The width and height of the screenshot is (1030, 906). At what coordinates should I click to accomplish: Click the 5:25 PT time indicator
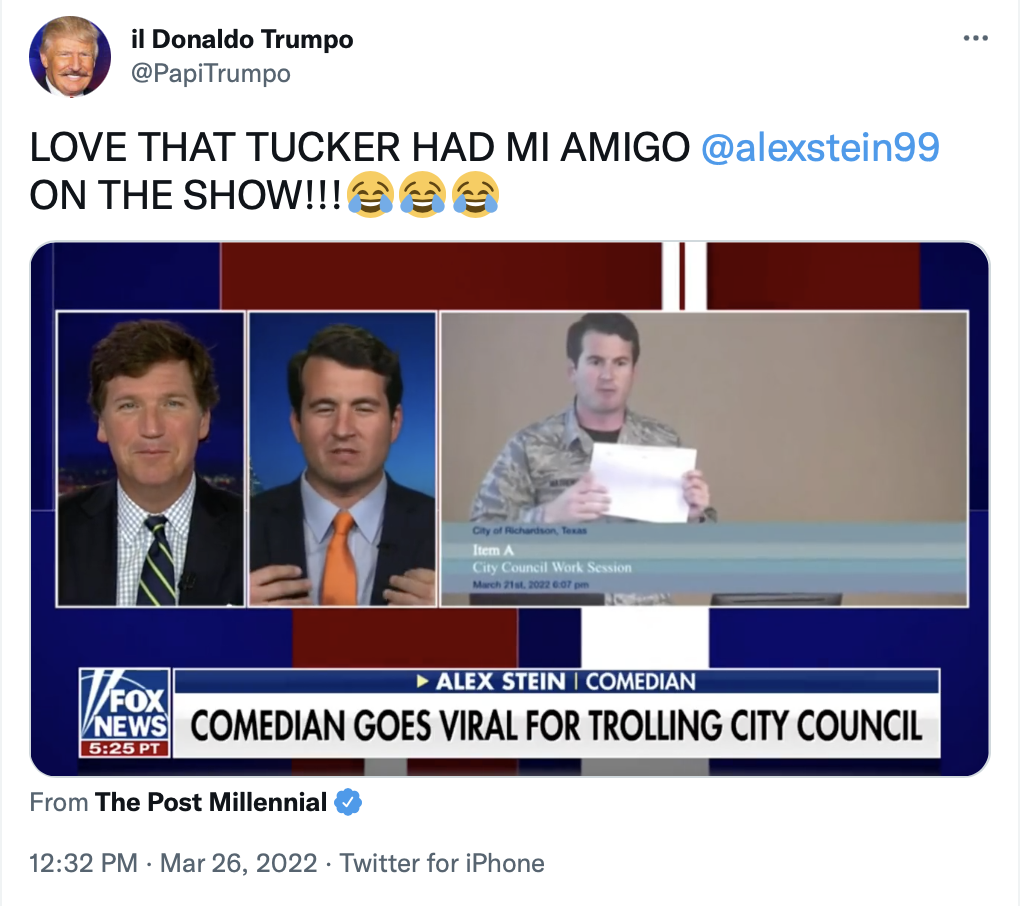coord(125,749)
